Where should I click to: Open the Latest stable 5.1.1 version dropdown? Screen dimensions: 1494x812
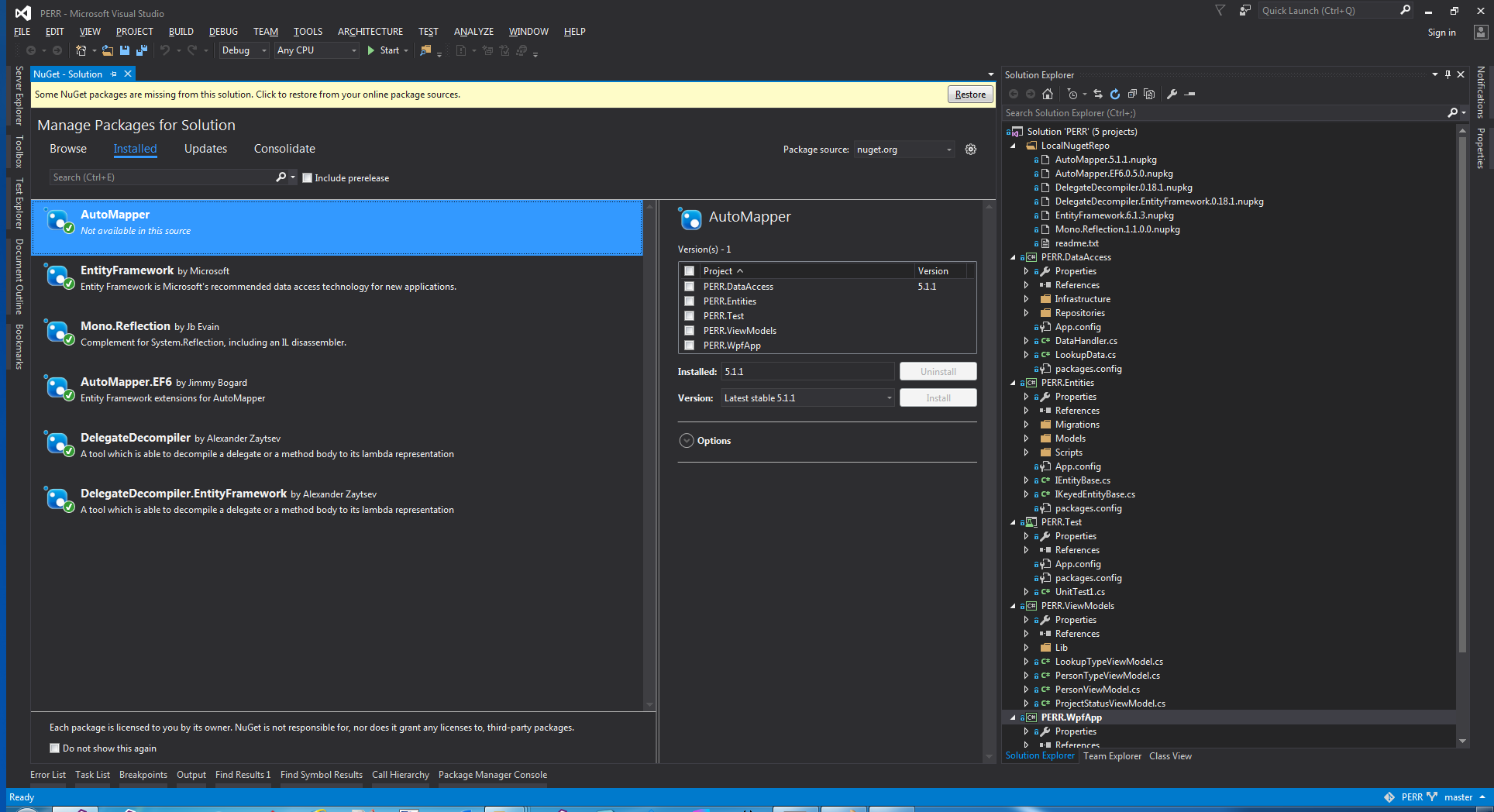[808, 398]
